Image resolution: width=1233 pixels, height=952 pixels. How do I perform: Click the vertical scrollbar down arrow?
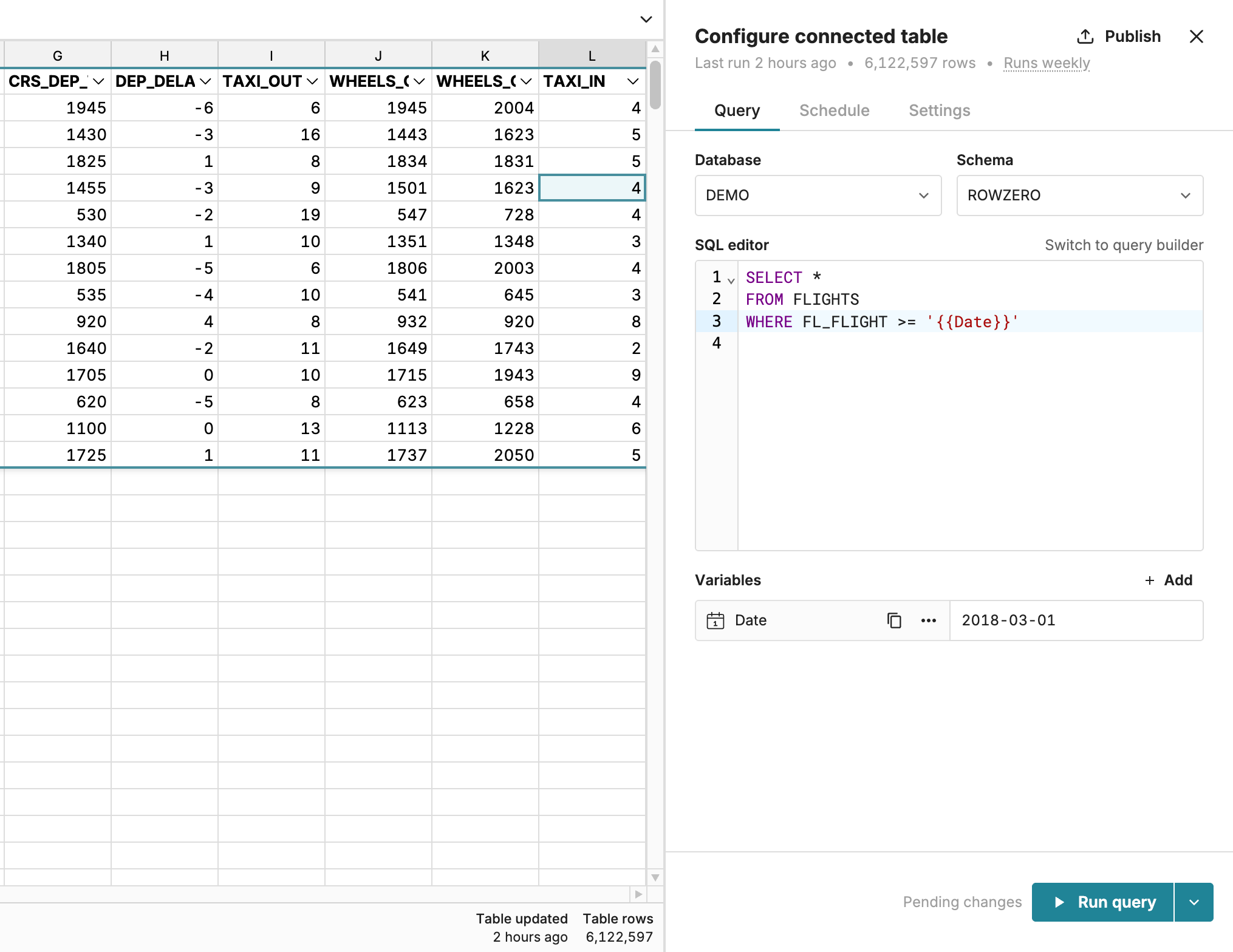pyautogui.click(x=655, y=877)
